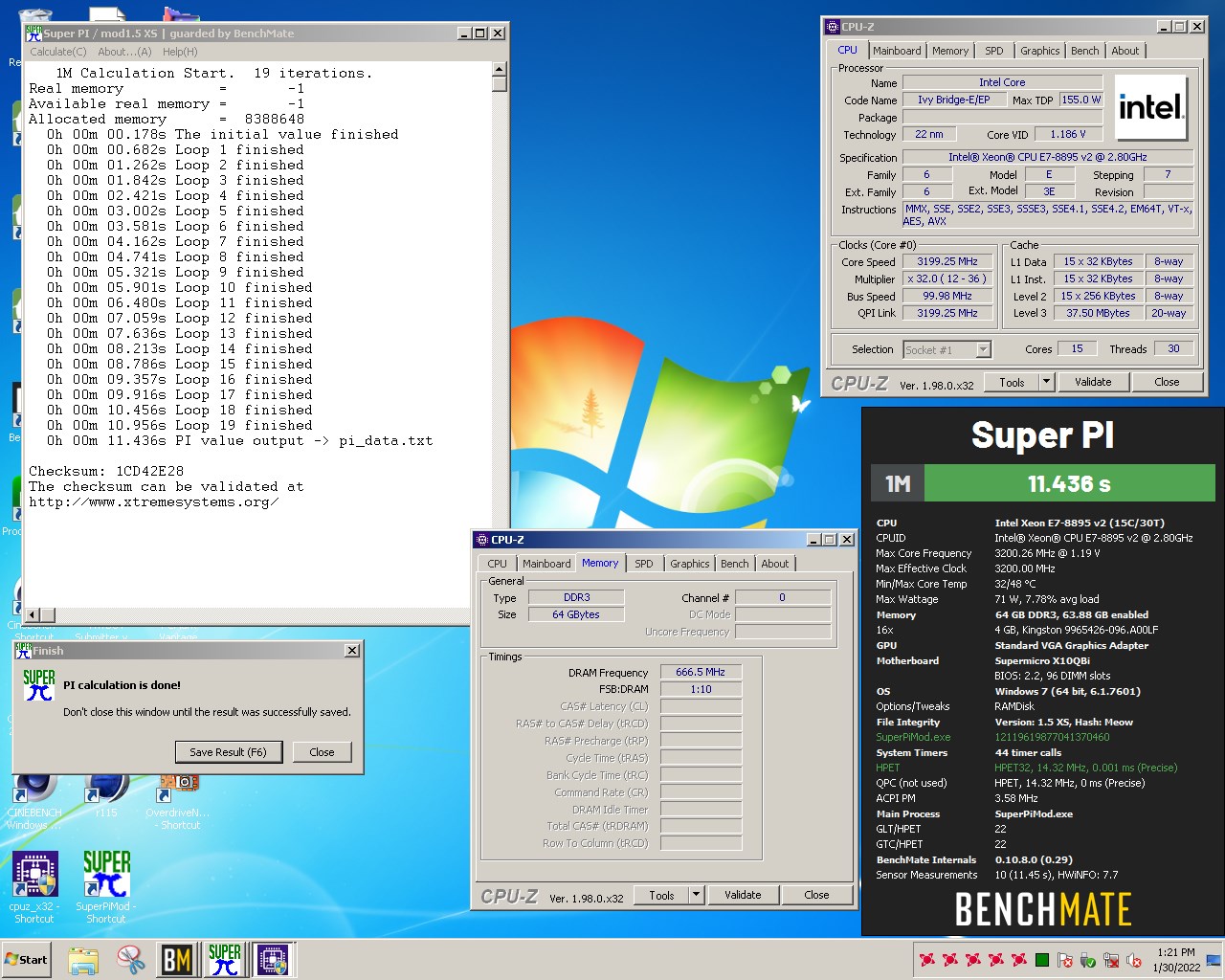Switch to CPU-Z in the taskbar
Screen dimensions: 1225x980
click(x=273, y=960)
